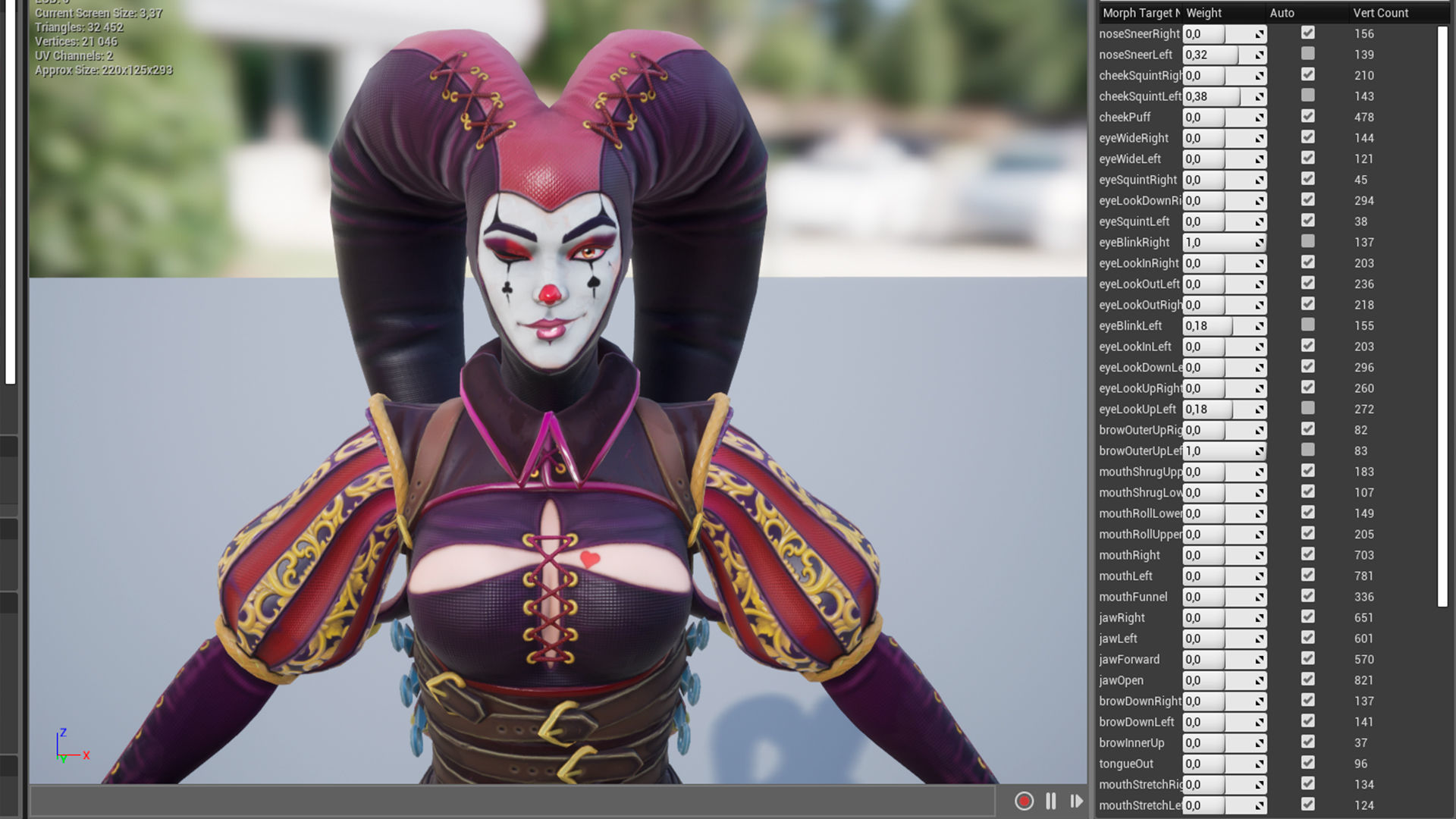Sort by Vert Count column header
1456x819 pixels.
pos(1380,13)
